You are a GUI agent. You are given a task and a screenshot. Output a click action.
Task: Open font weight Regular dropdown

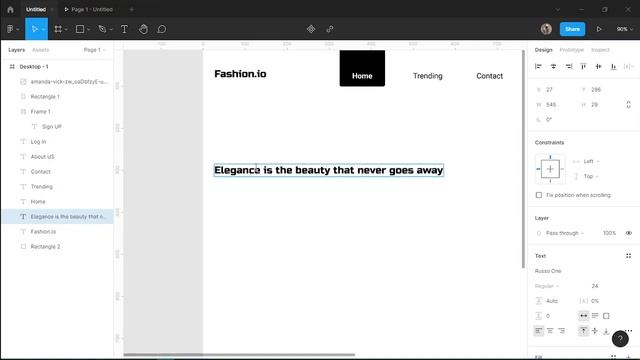click(547, 286)
